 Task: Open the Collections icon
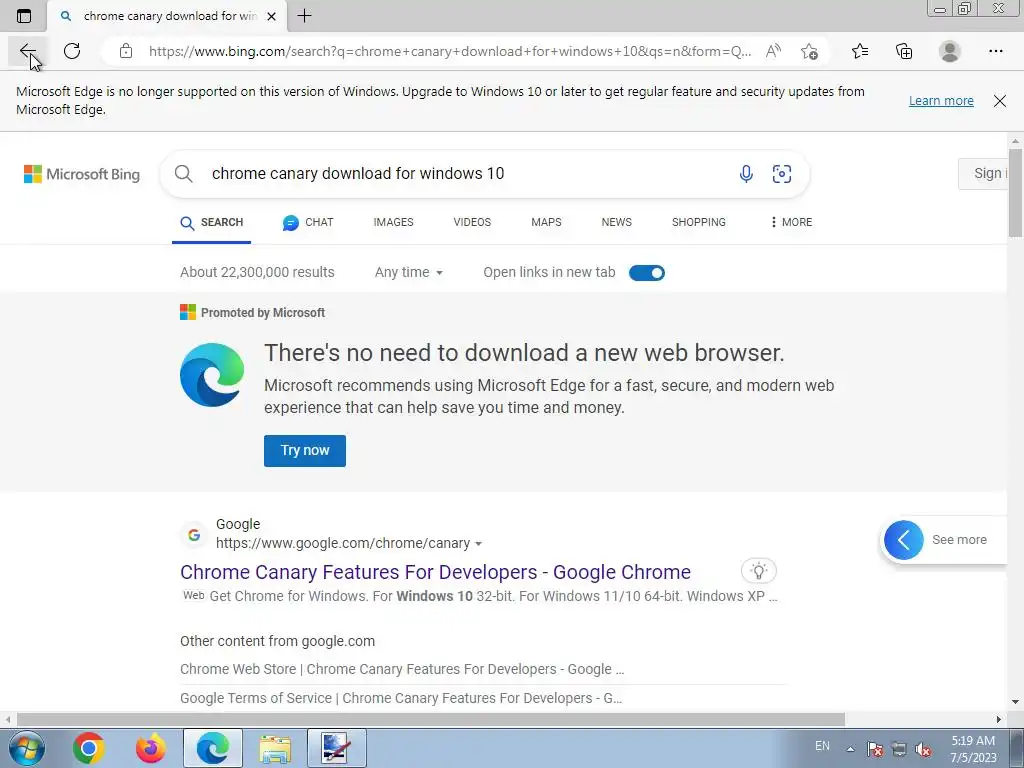tap(904, 51)
